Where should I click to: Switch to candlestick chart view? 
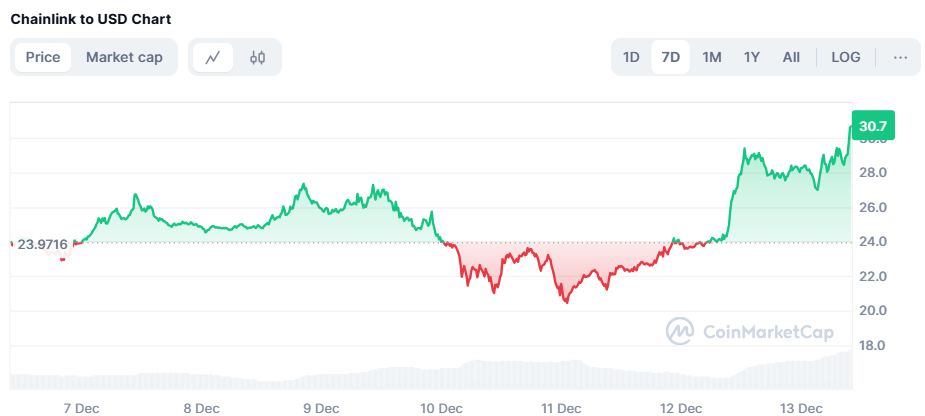click(257, 57)
